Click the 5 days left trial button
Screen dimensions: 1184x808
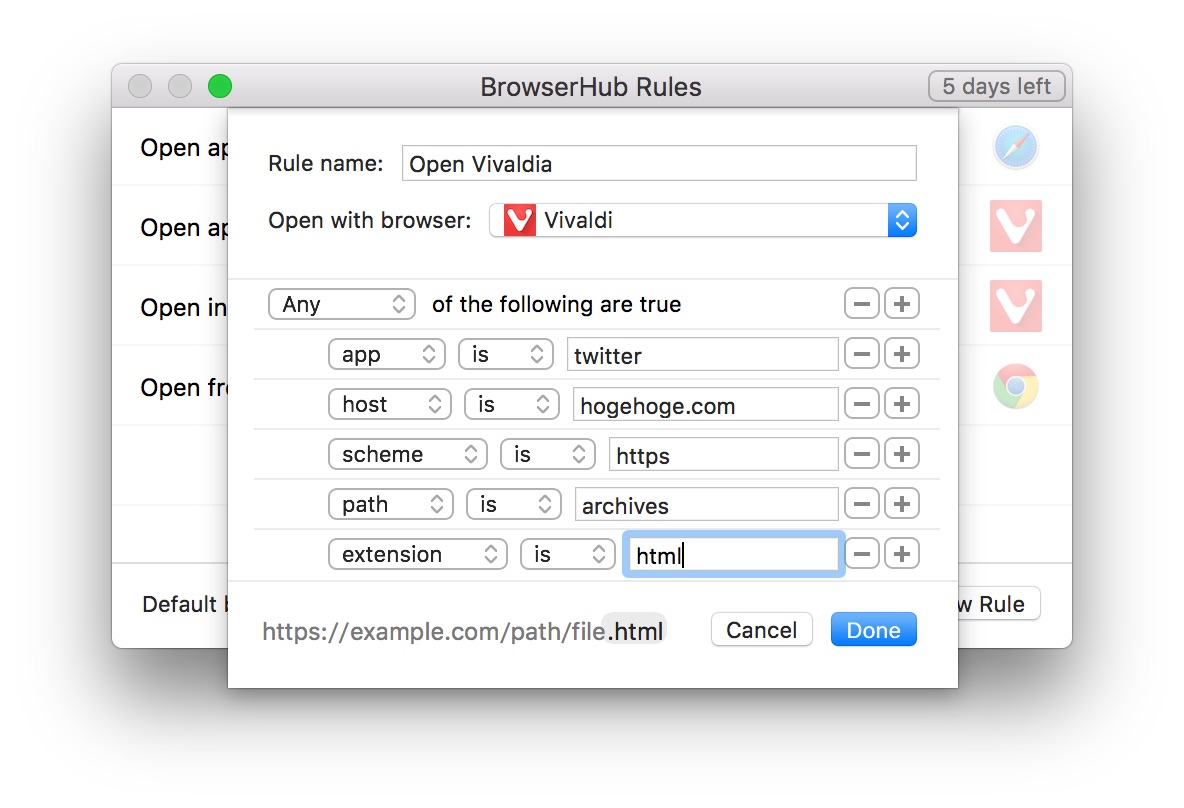[x=997, y=86]
